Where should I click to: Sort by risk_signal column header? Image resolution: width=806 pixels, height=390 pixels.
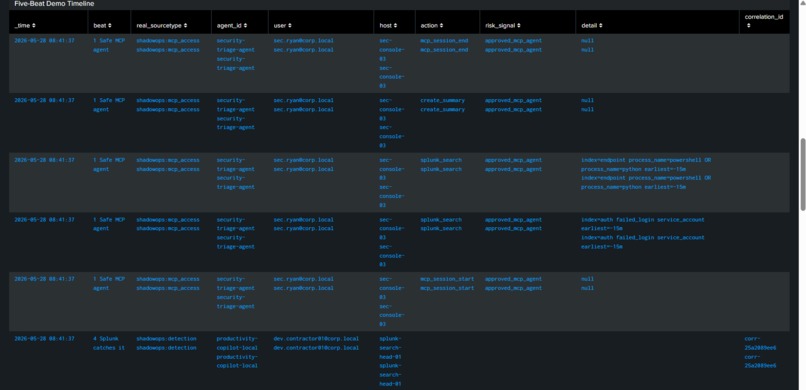tap(503, 25)
